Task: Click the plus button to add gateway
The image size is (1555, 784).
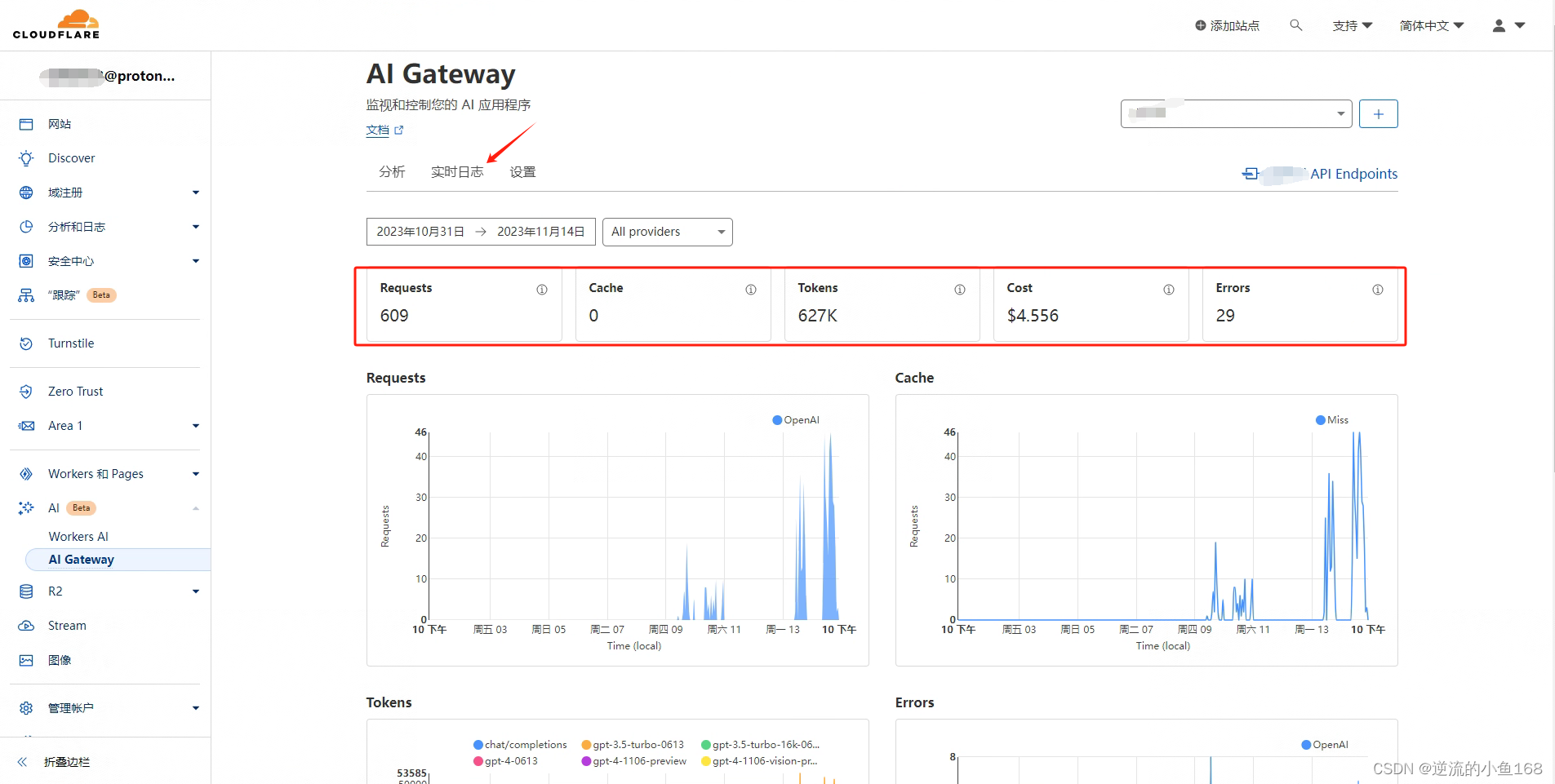Action: click(1379, 113)
